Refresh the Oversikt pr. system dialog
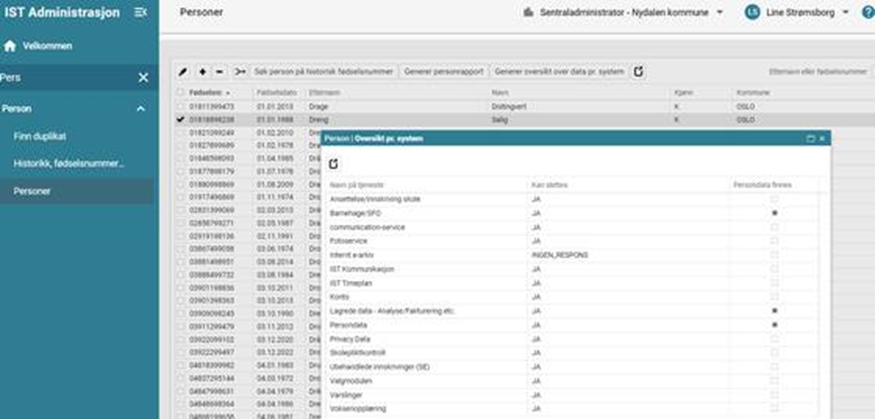This screenshot has height=419, width=875. pos(333,163)
